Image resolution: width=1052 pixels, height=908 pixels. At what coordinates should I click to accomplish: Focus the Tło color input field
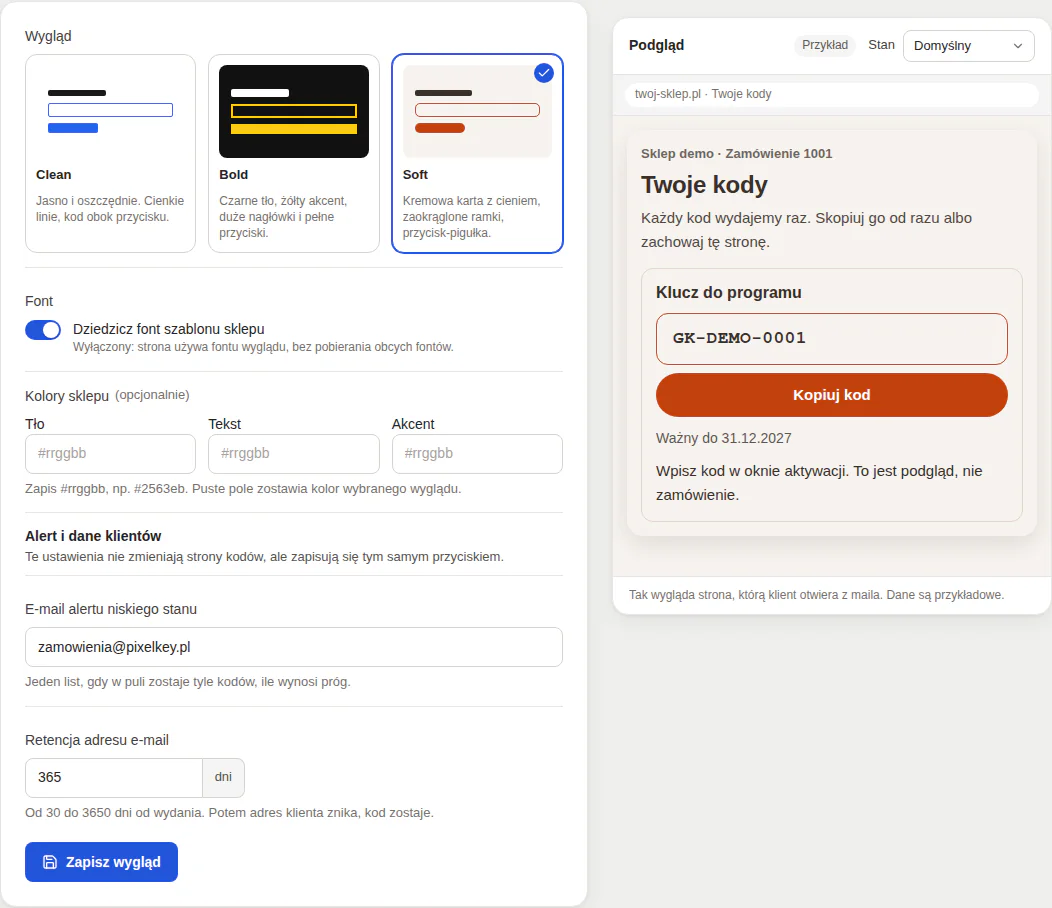(111, 454)
